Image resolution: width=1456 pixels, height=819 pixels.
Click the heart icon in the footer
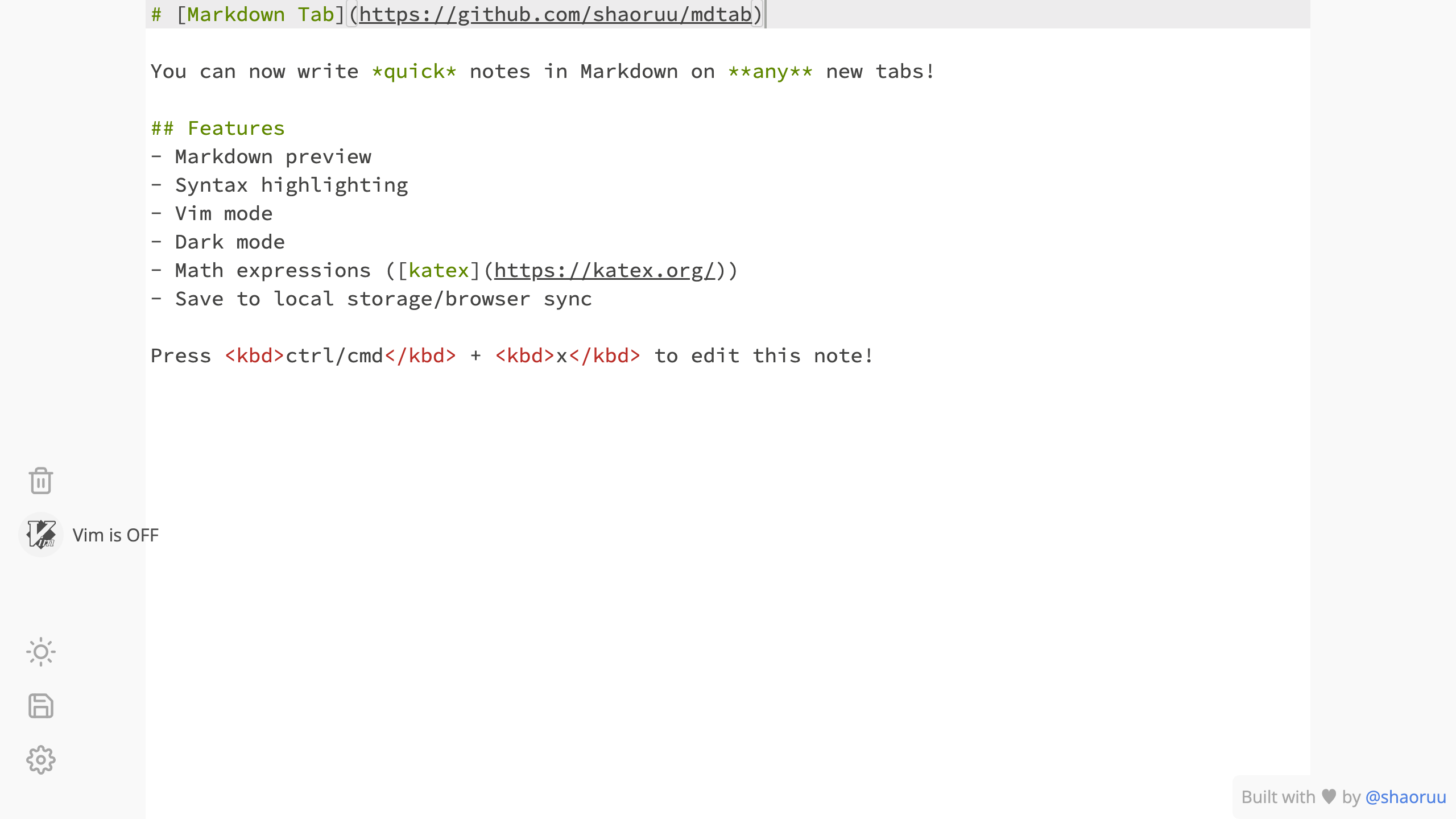coord(1329,796)
